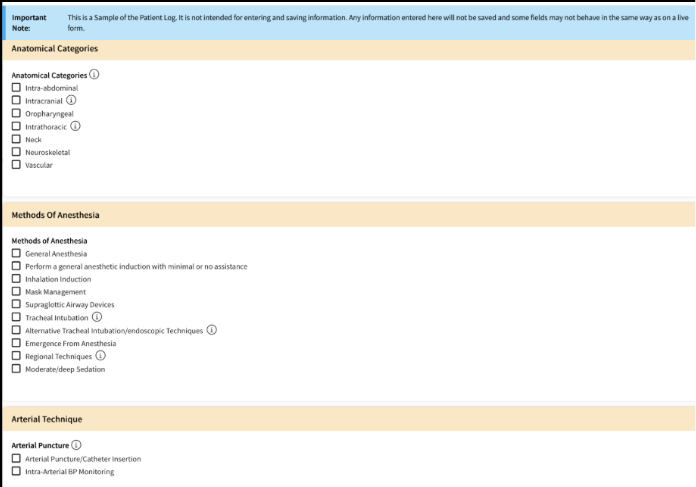Show info for Tracheal Intubation

pos(97,317)
